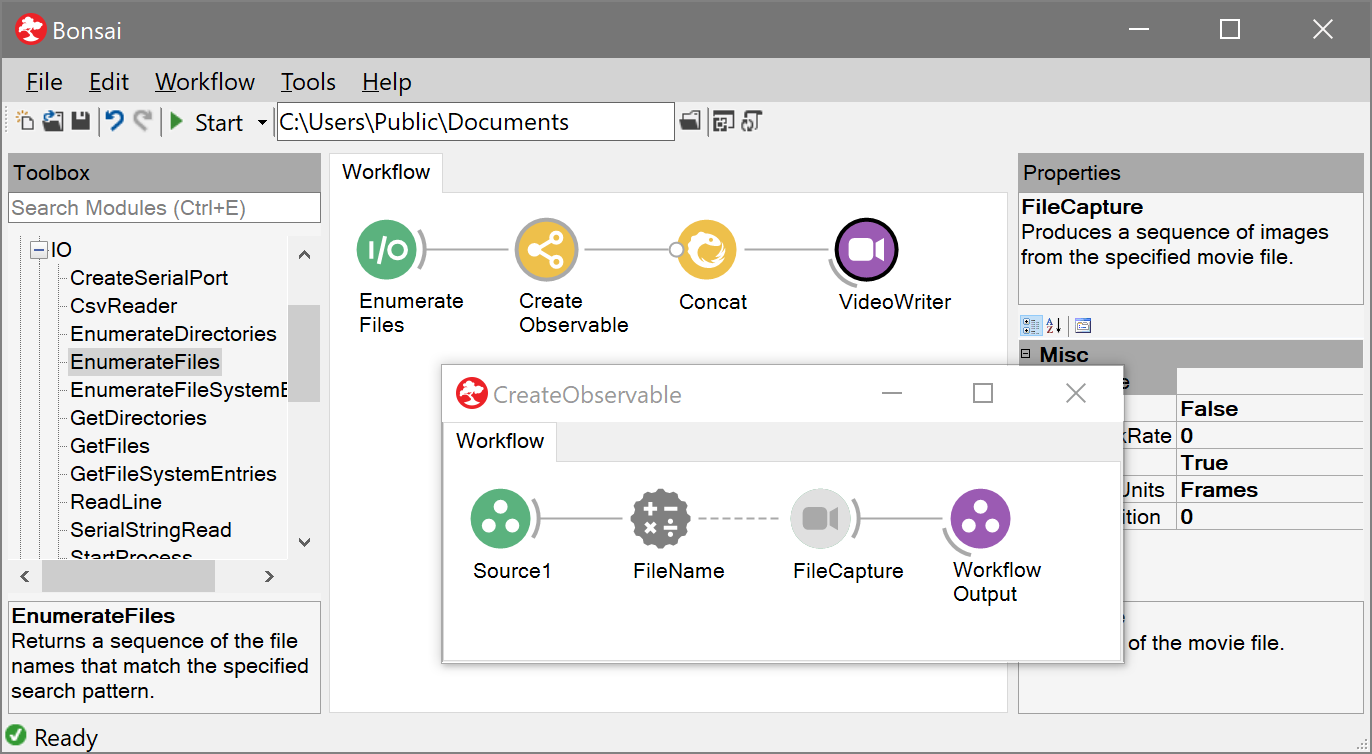Click the Reload Extensions toolbar icon
This screenshot has width=1372, height=754.
752,122
